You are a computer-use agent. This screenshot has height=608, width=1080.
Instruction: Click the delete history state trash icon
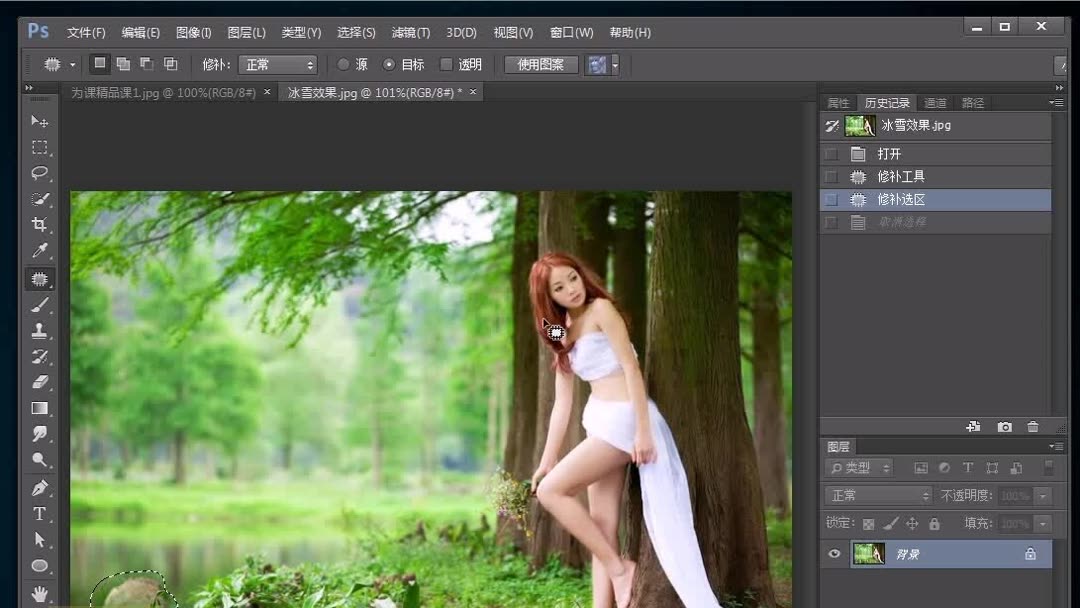click(1034, 427)
